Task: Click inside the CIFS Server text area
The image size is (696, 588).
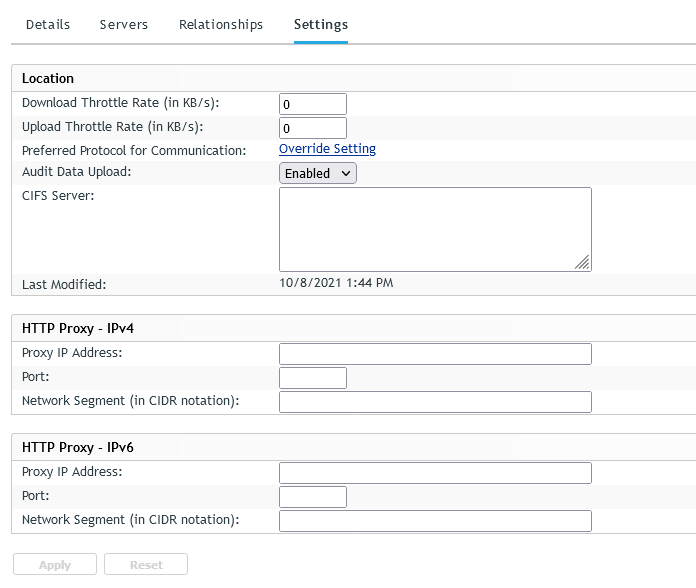Action: [x=435, y=229]
